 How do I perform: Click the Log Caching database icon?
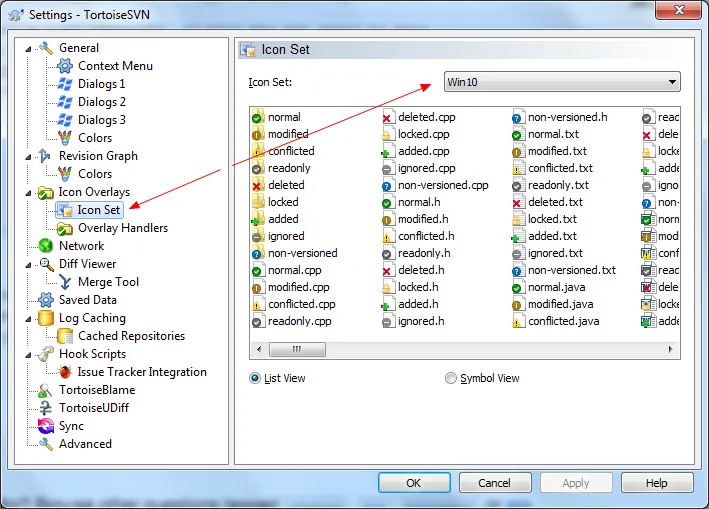tap(46, 318)
